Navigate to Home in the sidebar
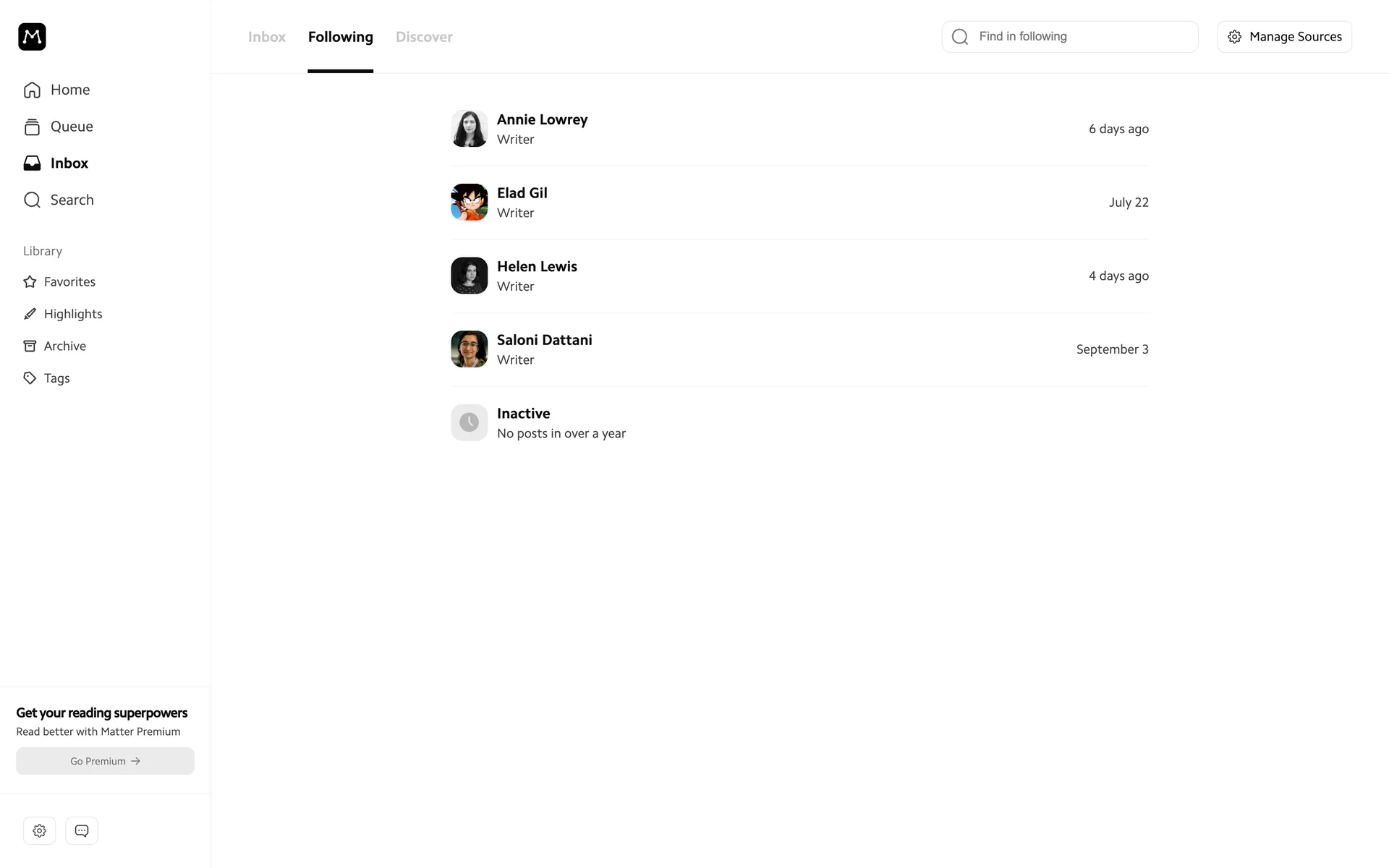Image resolution: width=1389 pixels, height=868 pixels. (x=69, y=90)
